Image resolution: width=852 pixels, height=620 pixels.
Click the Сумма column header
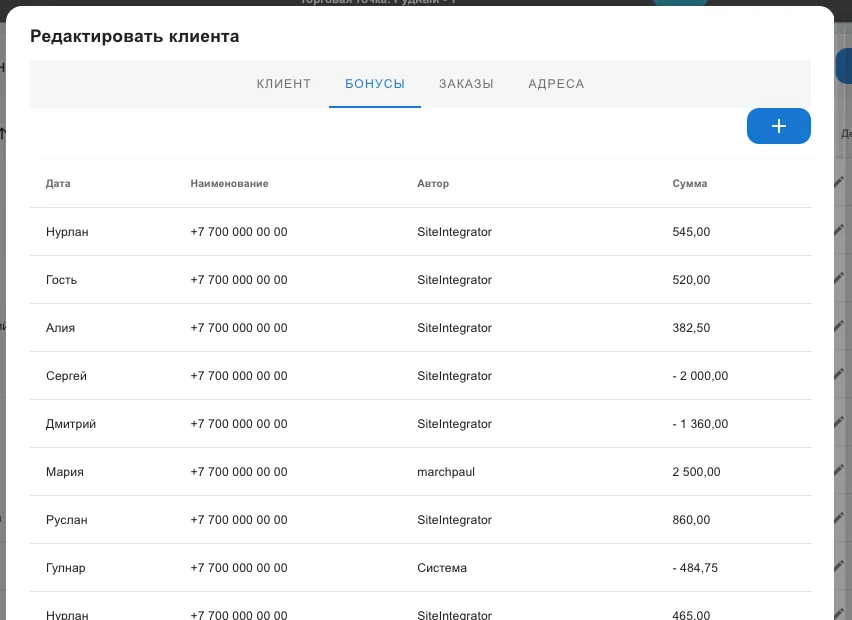(690, 184)
